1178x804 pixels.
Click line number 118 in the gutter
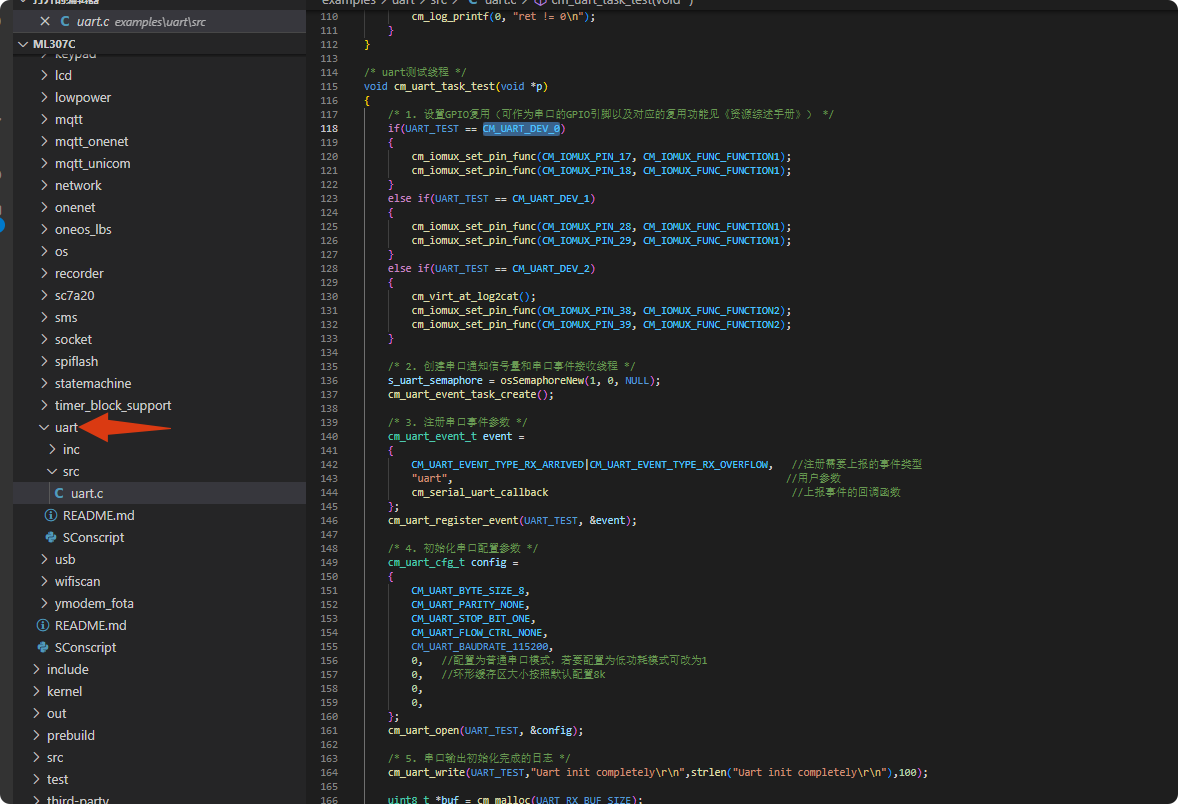(x=329, y=129)
